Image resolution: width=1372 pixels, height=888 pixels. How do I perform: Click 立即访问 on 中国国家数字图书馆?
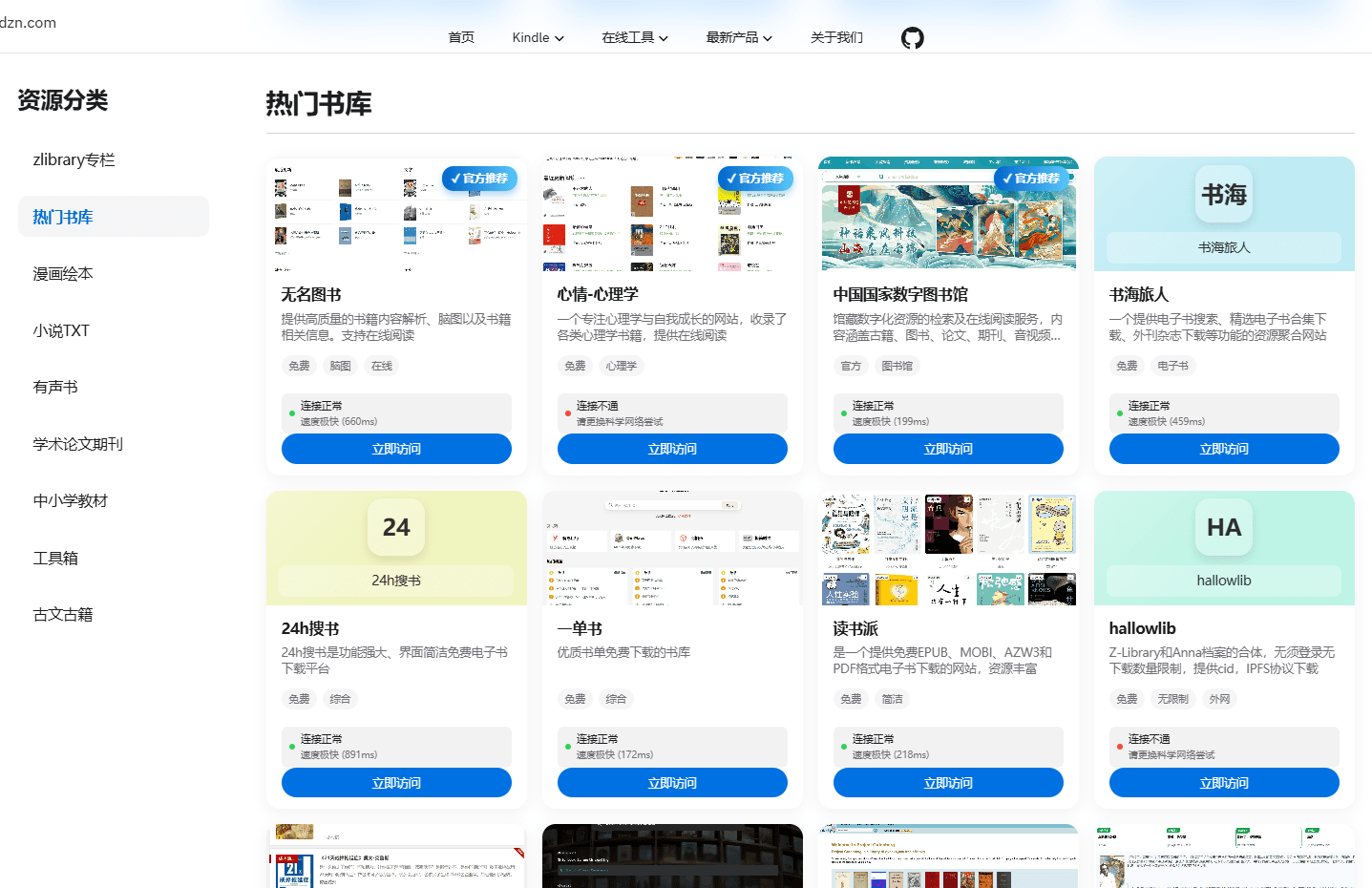tap(948, 449)
